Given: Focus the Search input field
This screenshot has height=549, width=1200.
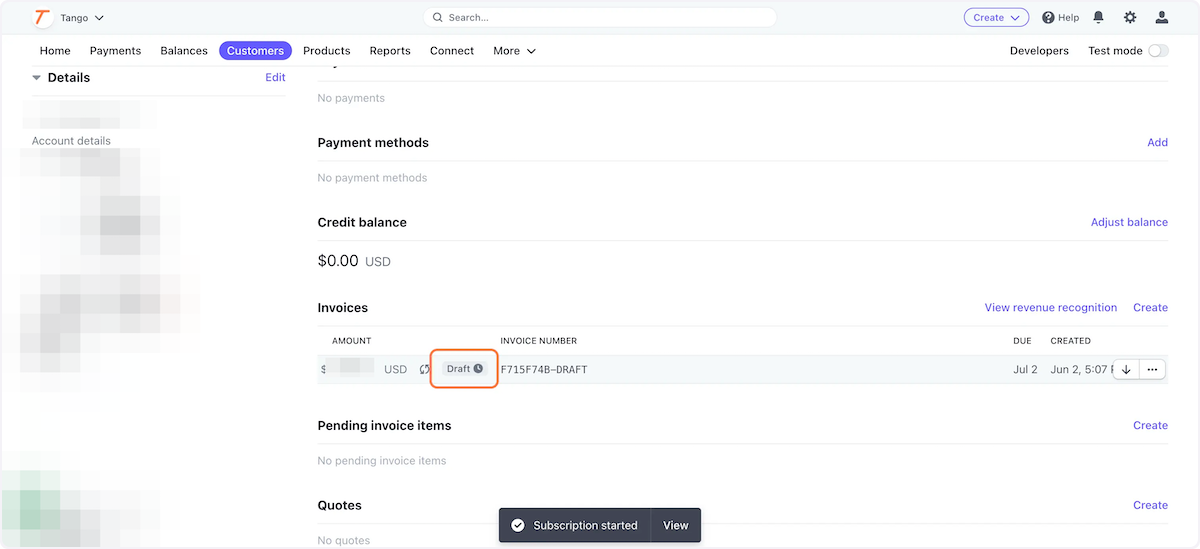Looking at the screenshot, I should tap(600, 17).
